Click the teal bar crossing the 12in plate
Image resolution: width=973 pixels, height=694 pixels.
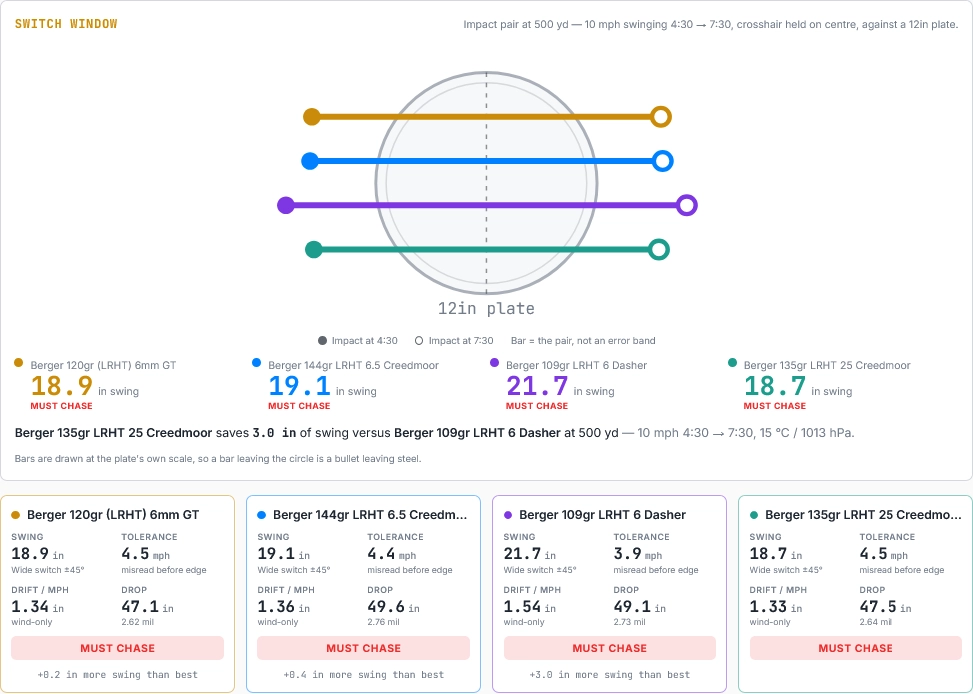(x=486, y=250)
